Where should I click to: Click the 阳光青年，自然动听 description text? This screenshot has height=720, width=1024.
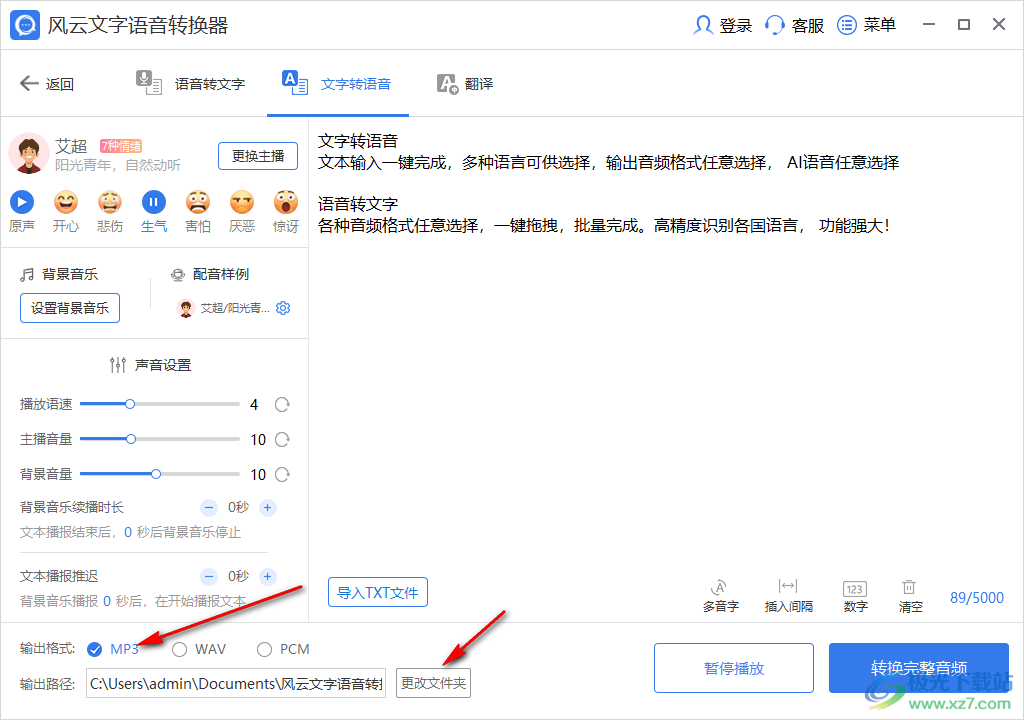(118, 165)
